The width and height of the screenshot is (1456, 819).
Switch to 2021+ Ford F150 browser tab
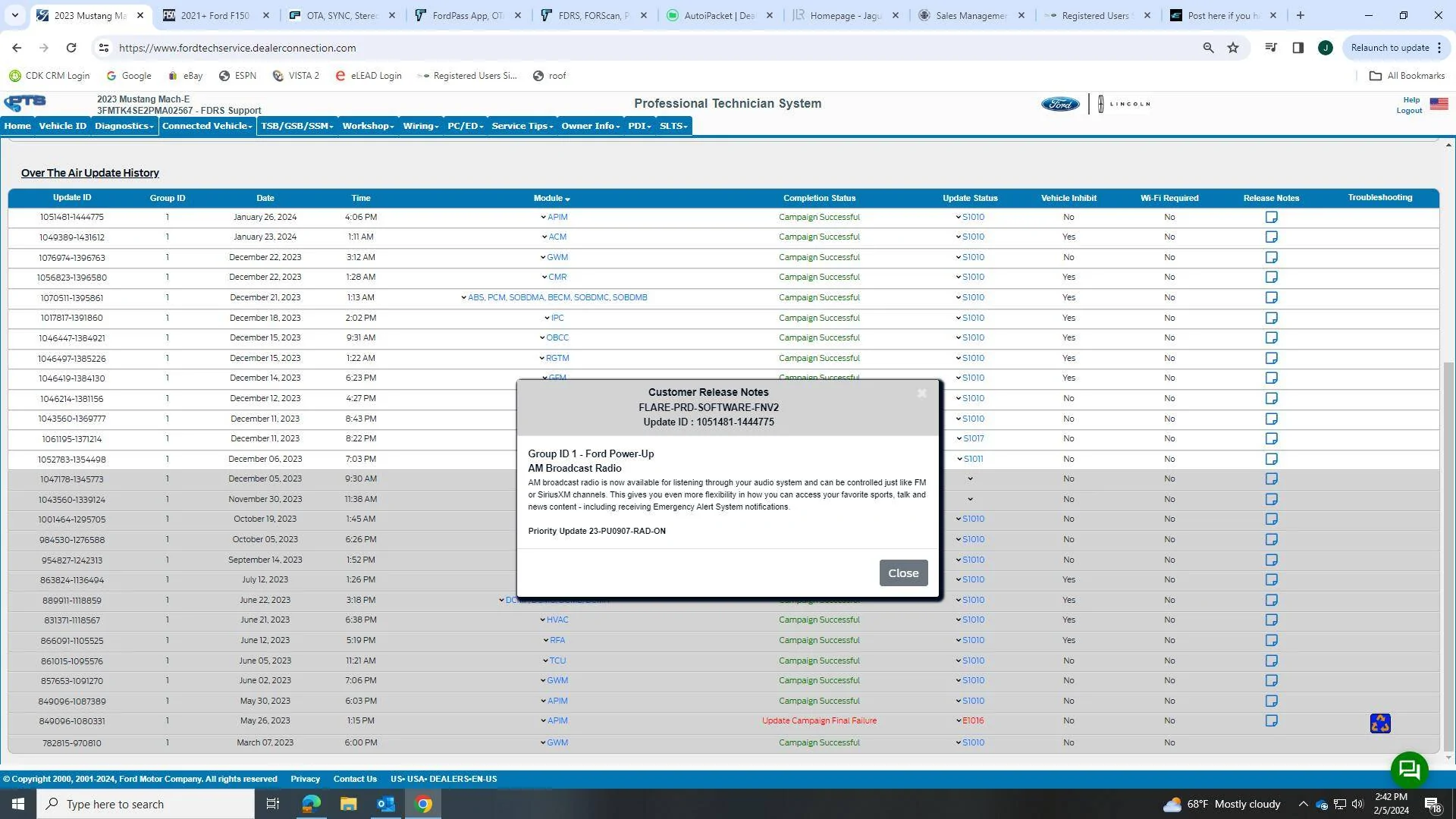[x=215, y=15]
